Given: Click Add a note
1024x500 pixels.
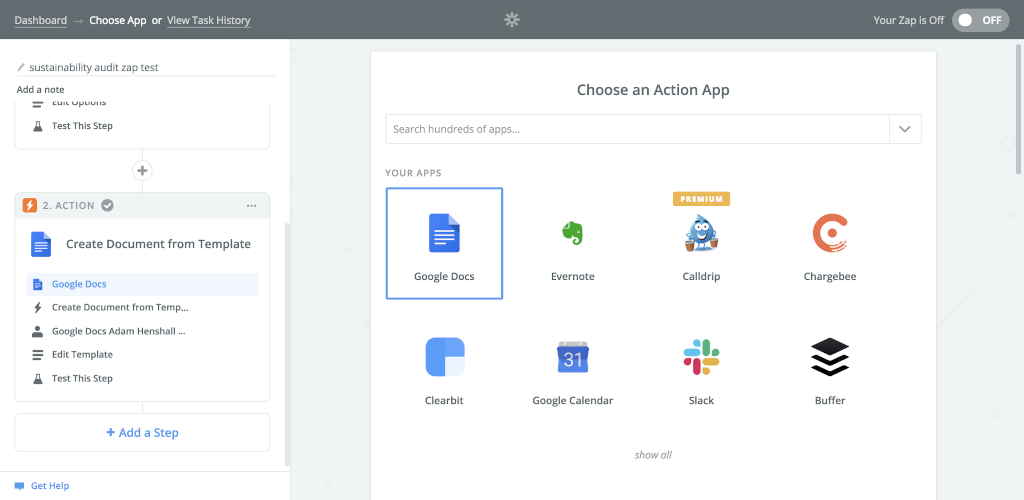Looking at the screenshot, I should (x=40, y=90).
